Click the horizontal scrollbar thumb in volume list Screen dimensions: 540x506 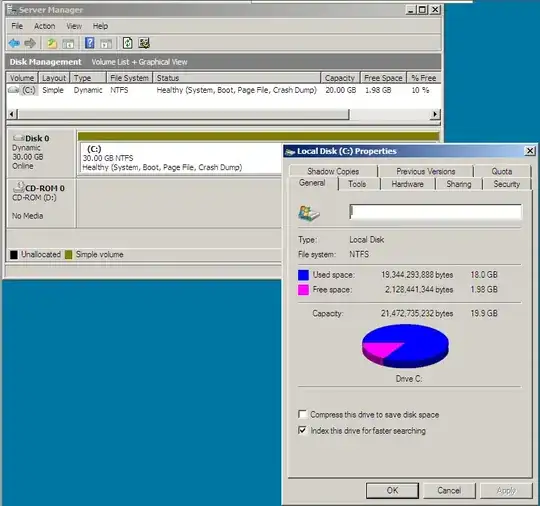[183, 114]
